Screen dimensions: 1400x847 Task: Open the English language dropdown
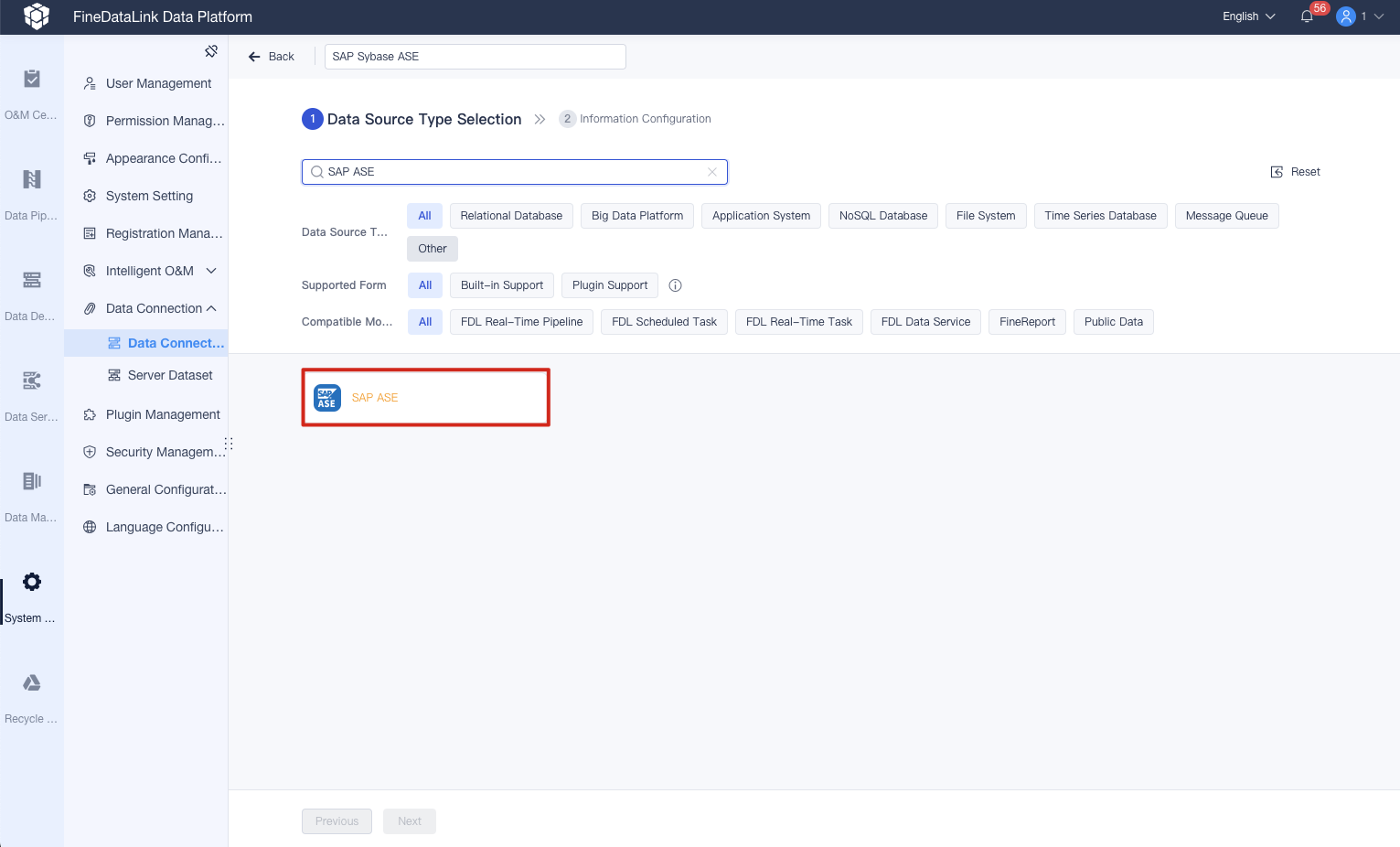pos(1249,16)
